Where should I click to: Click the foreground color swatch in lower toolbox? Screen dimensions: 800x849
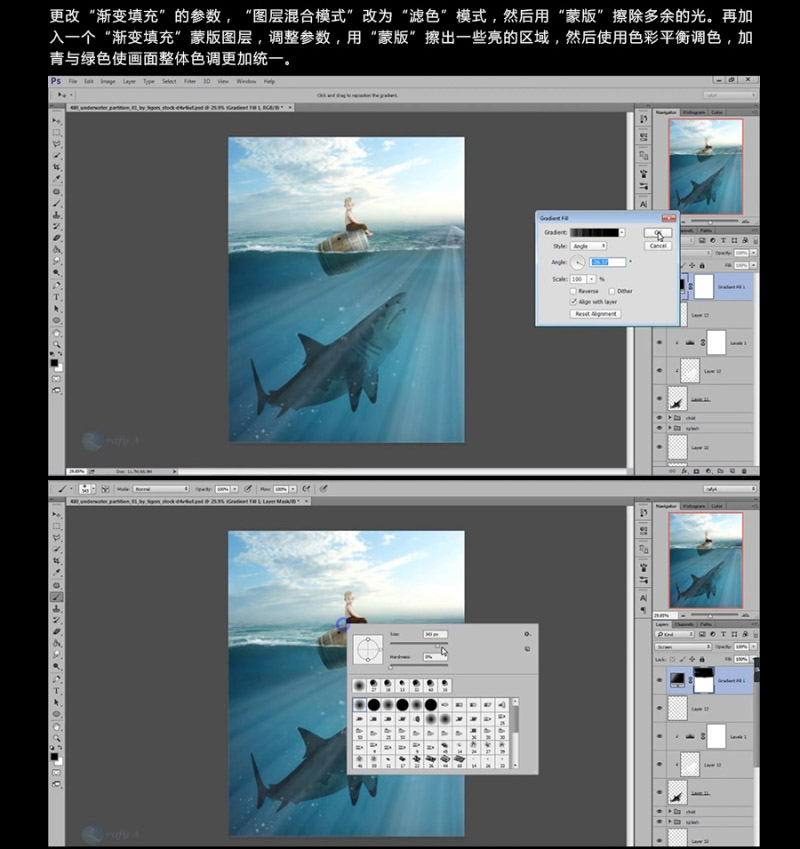[54, 756]
